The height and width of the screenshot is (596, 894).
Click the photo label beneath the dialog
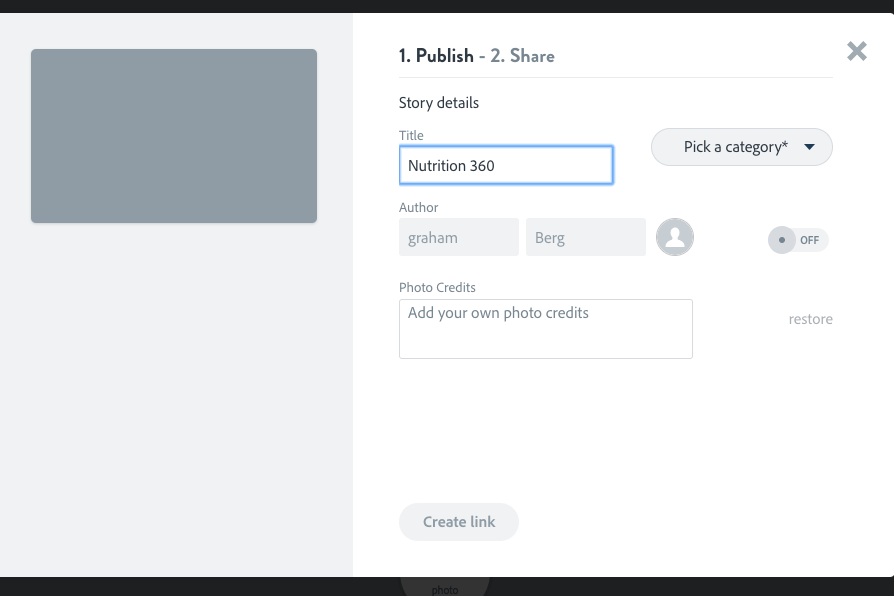tap(445, 590)
